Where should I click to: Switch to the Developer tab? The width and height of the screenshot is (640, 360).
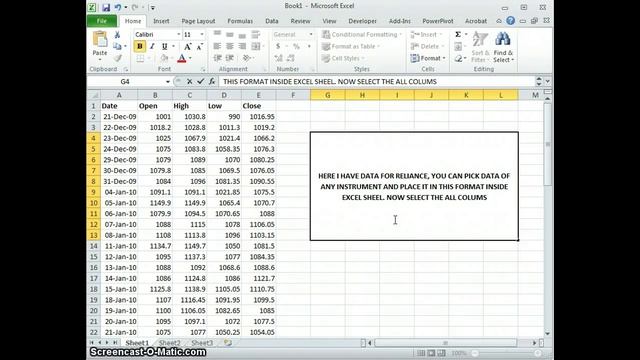pos(362,21)
